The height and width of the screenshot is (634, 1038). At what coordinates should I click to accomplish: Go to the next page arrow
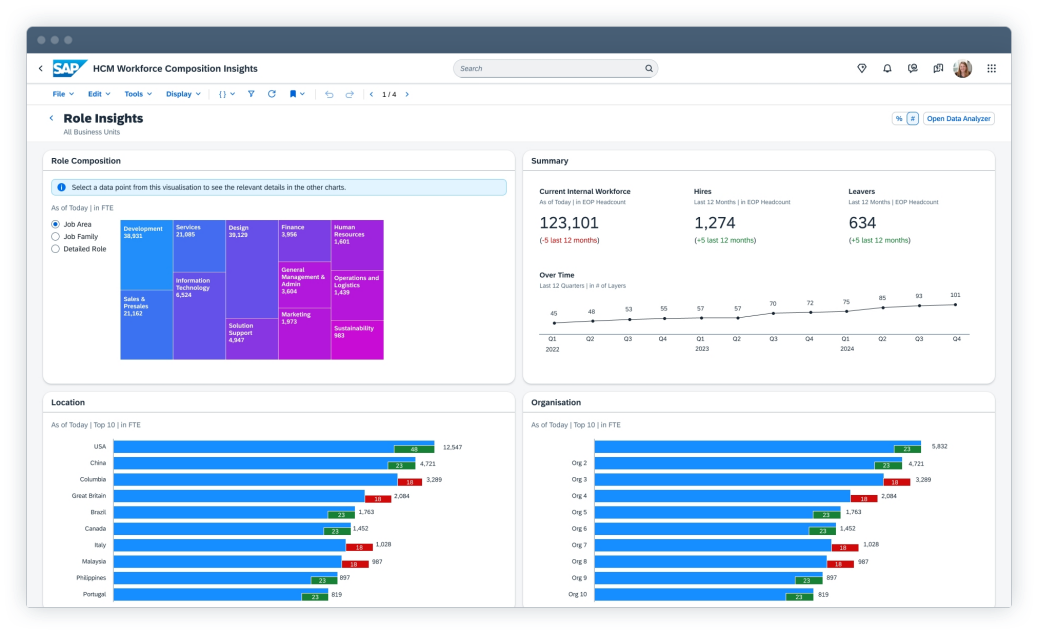coord(407,94)
